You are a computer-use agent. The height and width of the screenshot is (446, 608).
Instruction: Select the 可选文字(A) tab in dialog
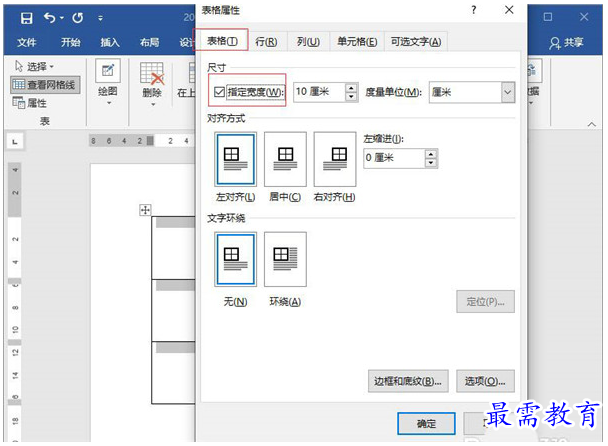click(416, 41)
